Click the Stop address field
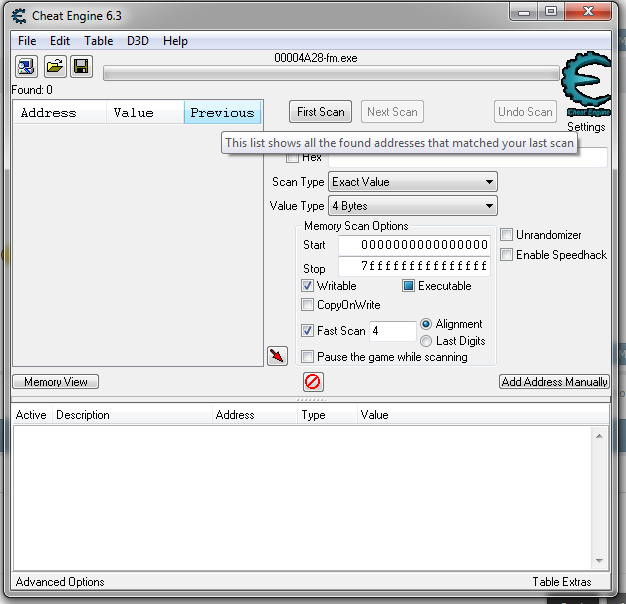The height and width of the screenshot is (604, 626). coord(414,266)
